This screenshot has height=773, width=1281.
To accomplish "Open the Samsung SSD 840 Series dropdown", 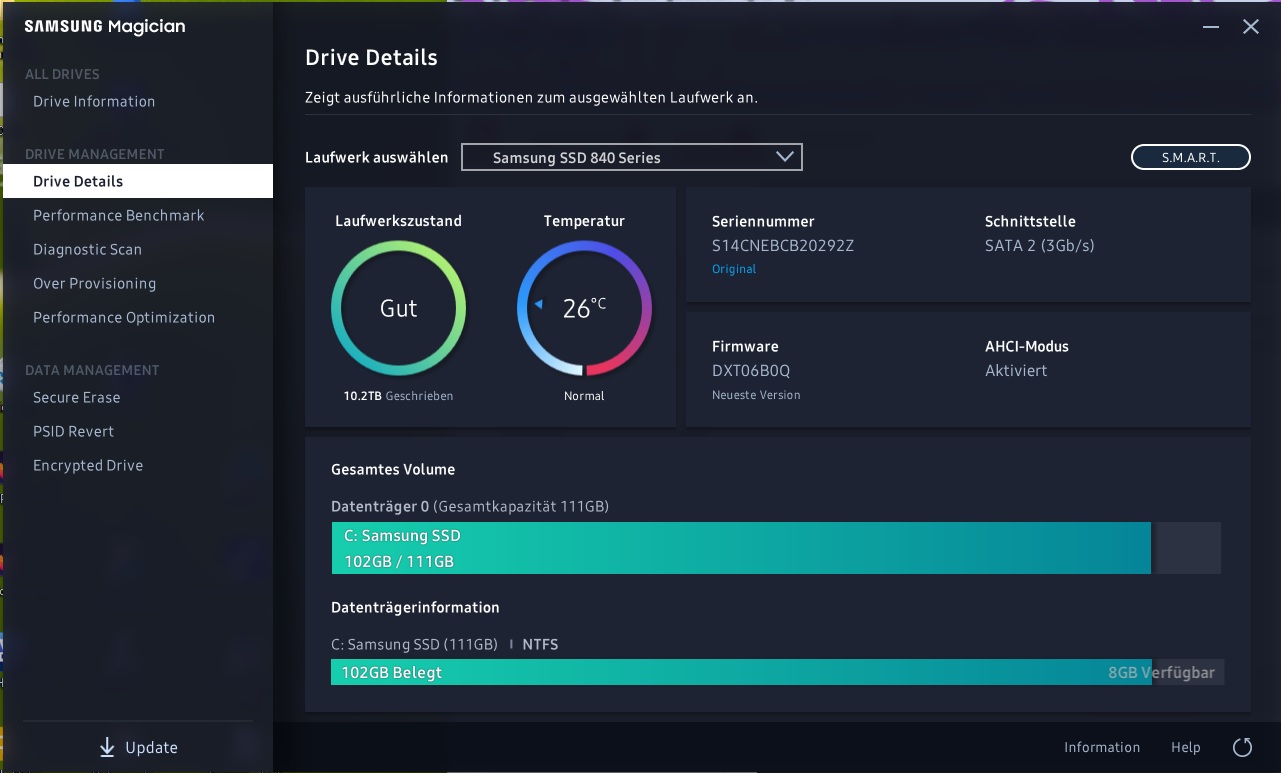I will click(x=631, y=157).
